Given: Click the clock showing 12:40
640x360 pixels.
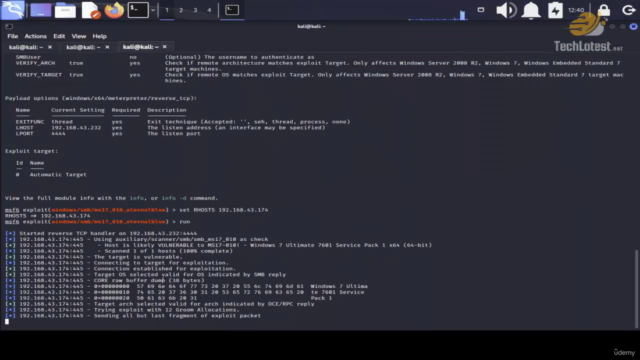Looking at the screenshot, I should [x=576, y=10].
